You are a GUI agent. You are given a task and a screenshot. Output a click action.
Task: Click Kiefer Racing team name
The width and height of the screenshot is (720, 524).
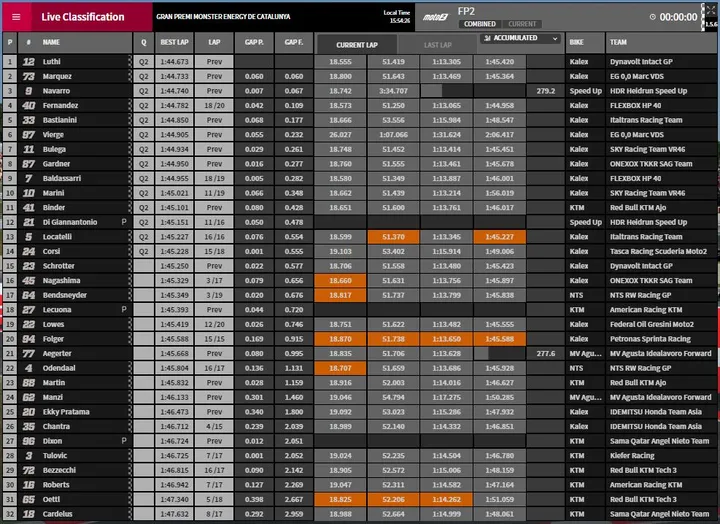(x=632, y=456)
